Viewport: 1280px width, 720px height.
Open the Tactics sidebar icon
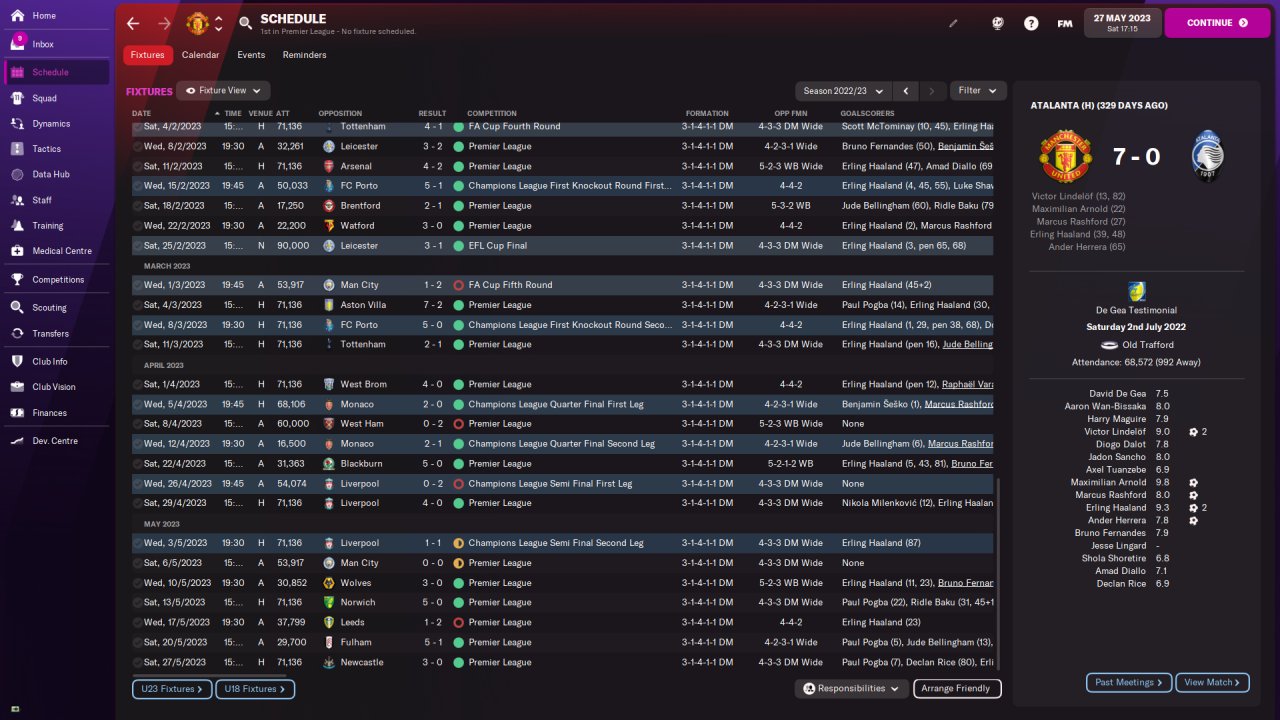17,148
